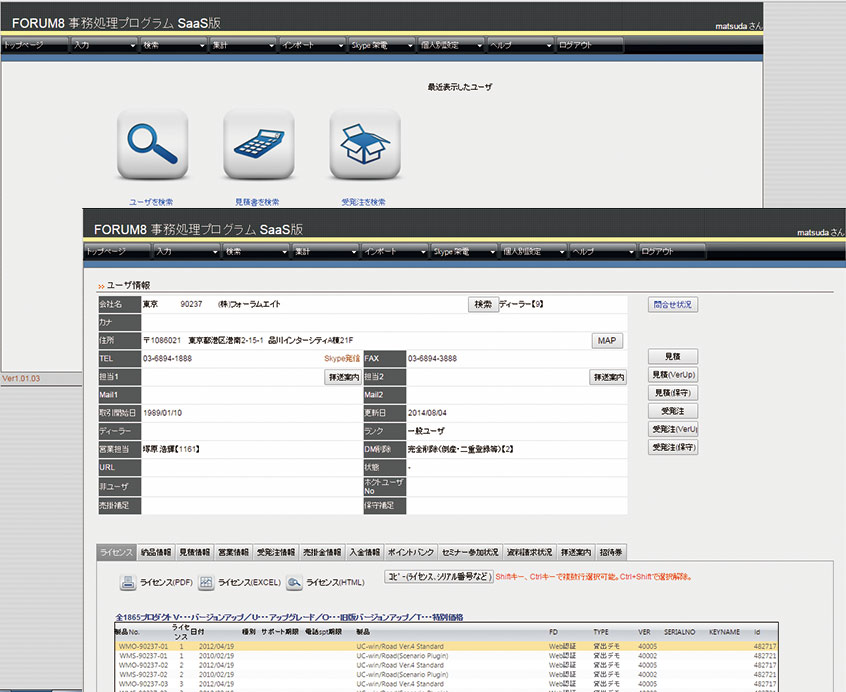Click the 拝送案内 button in the 担当1 row
846x692 pixels.
click(343, 377)
